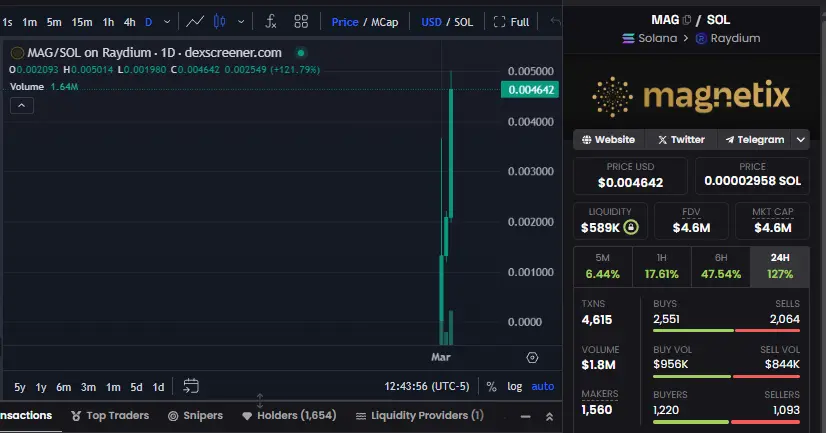Set chart range to 1y
Viewport: 826px width, 433px height.
tap(41, 387)
